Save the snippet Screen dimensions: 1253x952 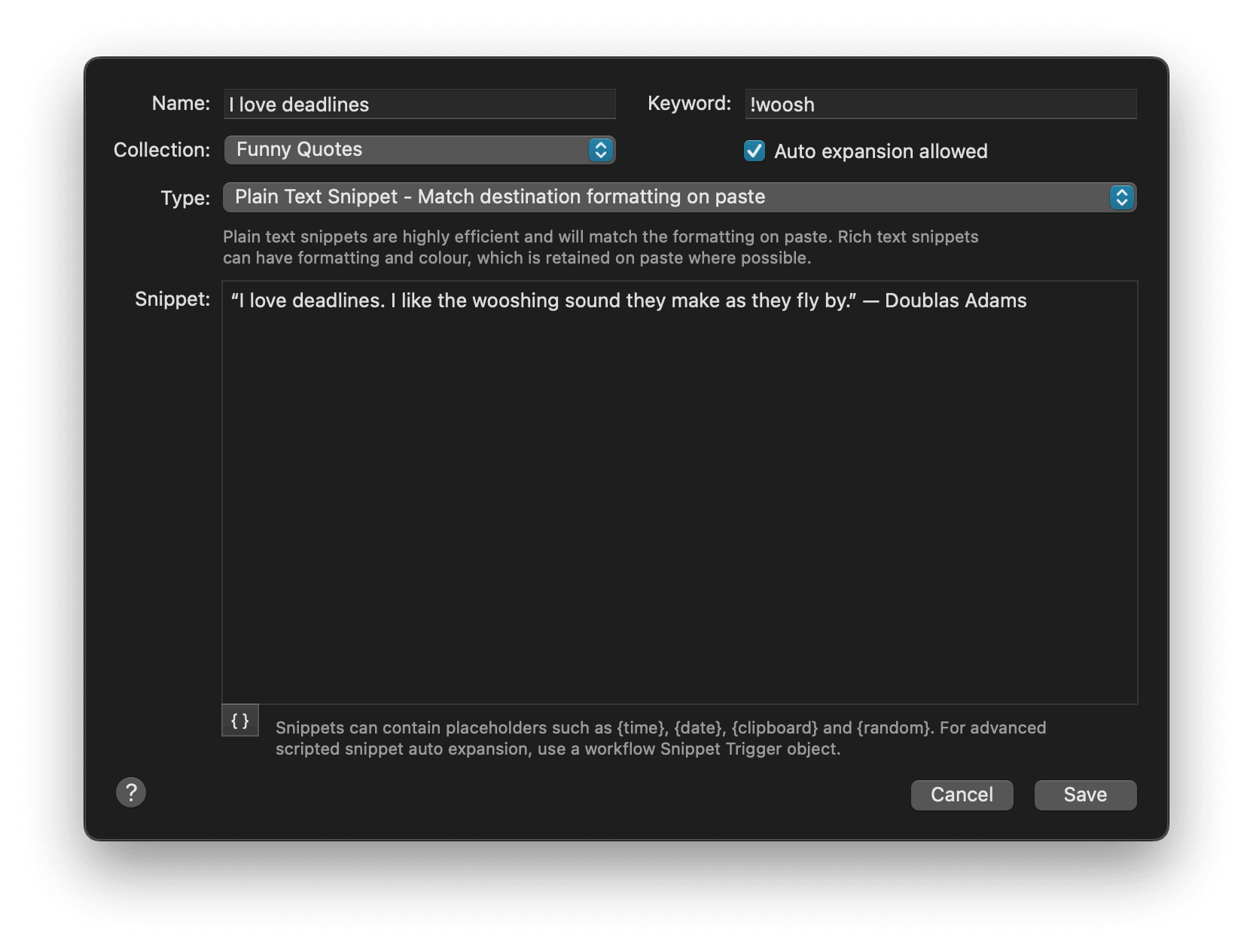[x=1085, y=795]
